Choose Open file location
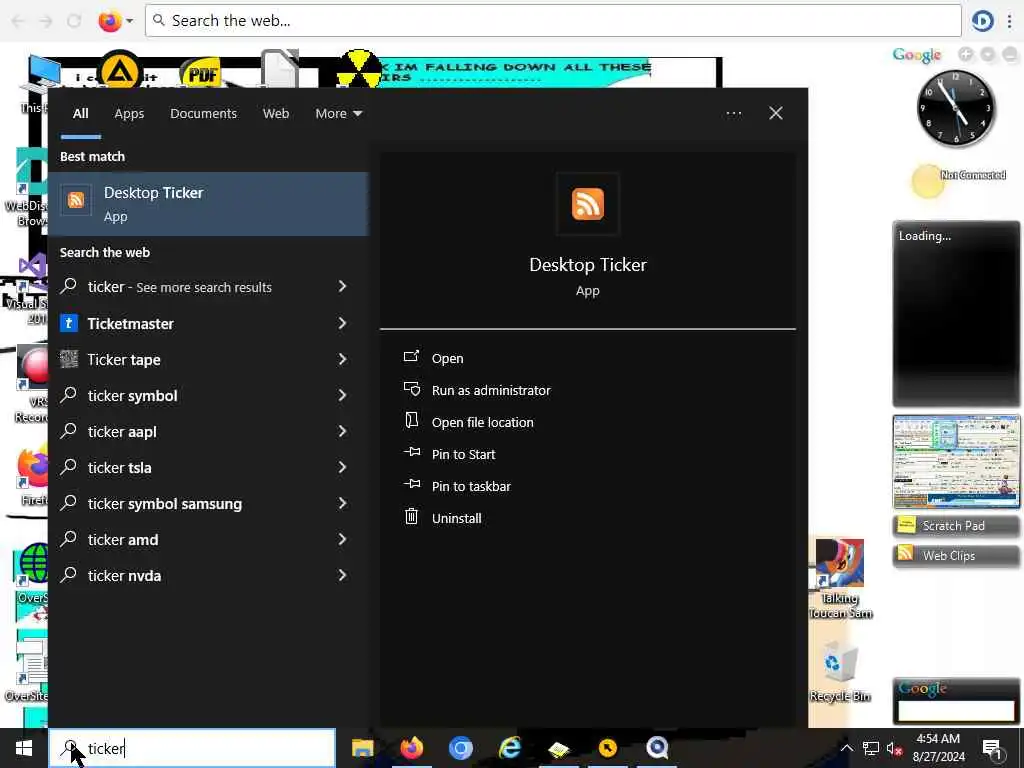 pyautogui.click(x=482, y=422)
